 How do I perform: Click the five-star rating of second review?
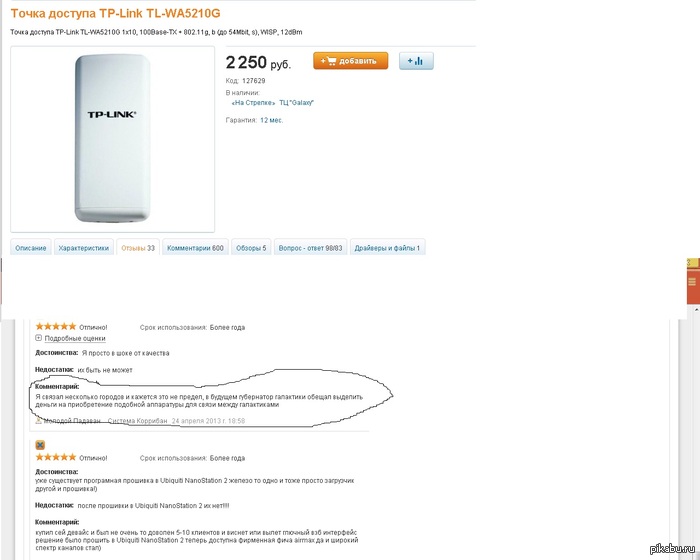56,457
